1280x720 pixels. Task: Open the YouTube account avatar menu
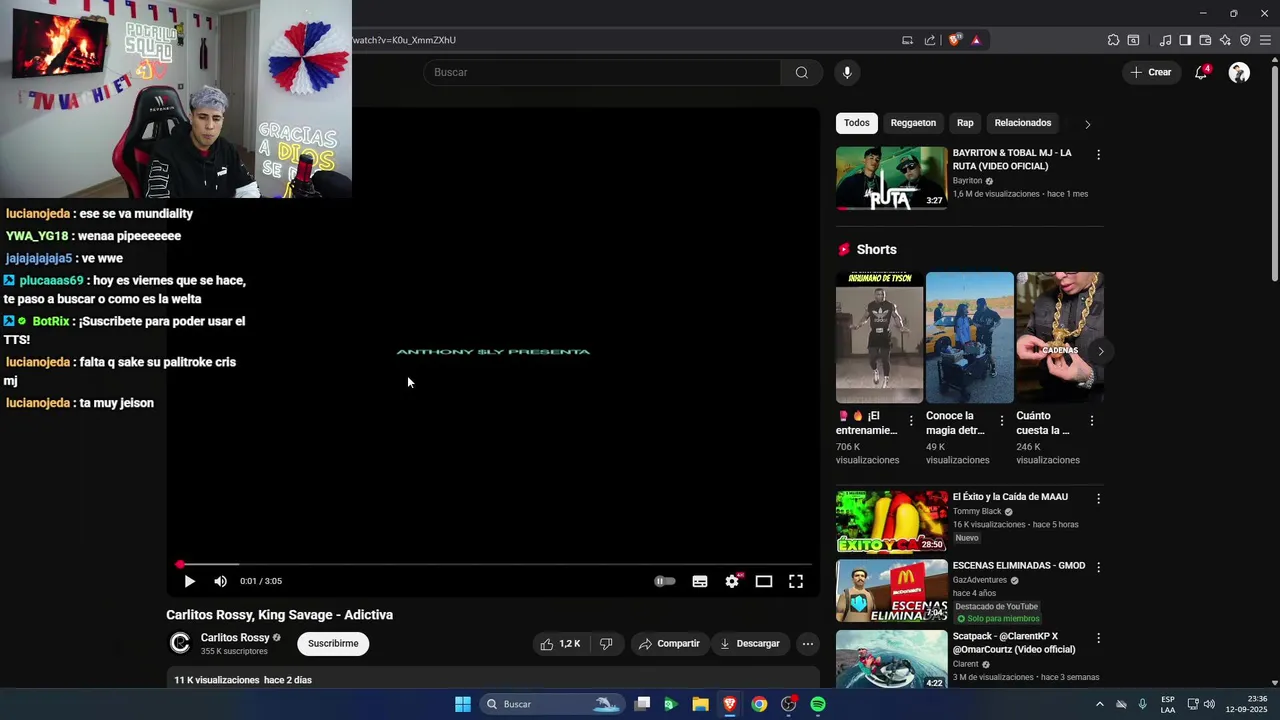click(1239, 72)
